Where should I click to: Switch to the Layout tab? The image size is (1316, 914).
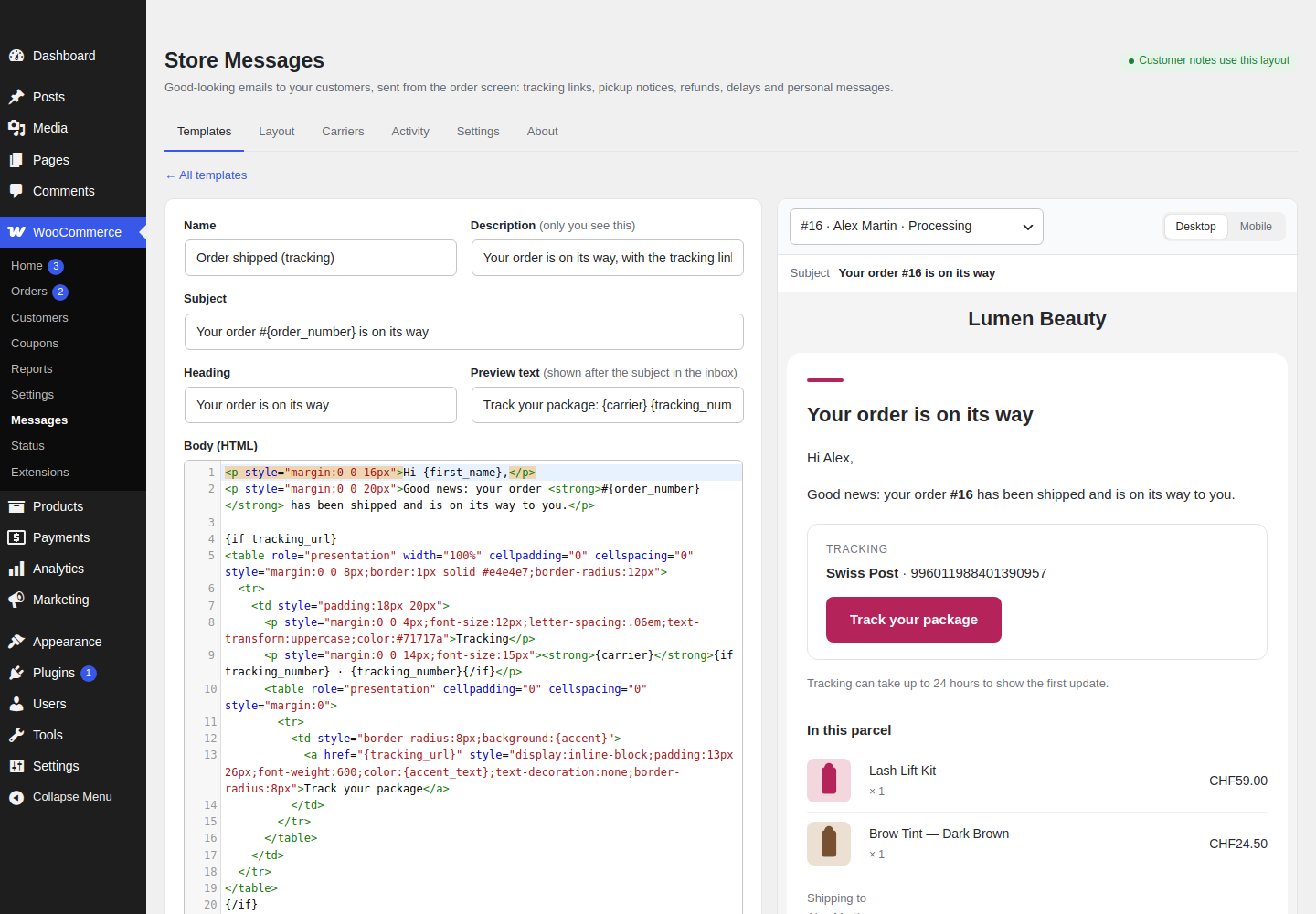coord(277,132)
